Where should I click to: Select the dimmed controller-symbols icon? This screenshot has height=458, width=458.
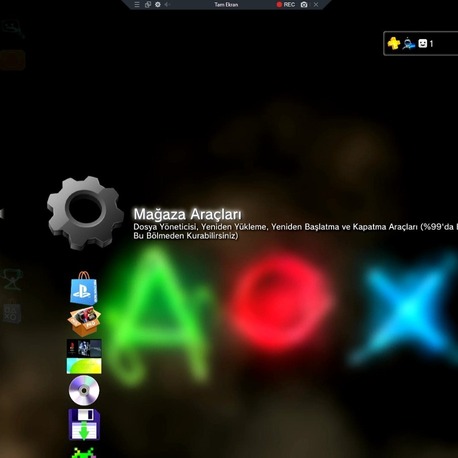pyautogui.click(x=12, y=313)
